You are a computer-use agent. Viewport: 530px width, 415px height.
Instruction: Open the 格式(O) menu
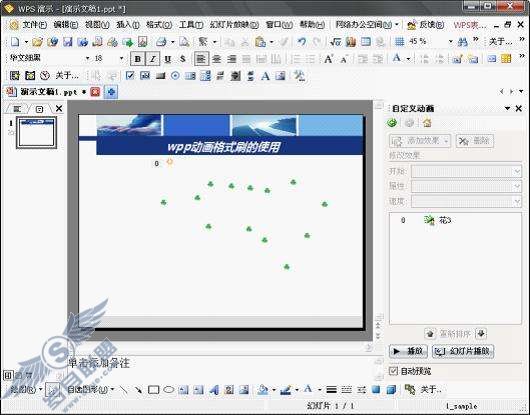159,25
